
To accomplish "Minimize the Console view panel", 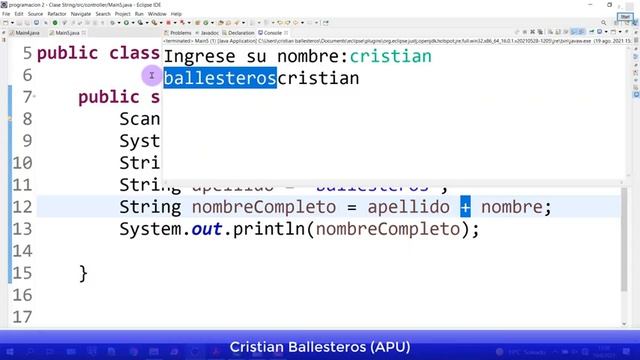I will (627, 32).
